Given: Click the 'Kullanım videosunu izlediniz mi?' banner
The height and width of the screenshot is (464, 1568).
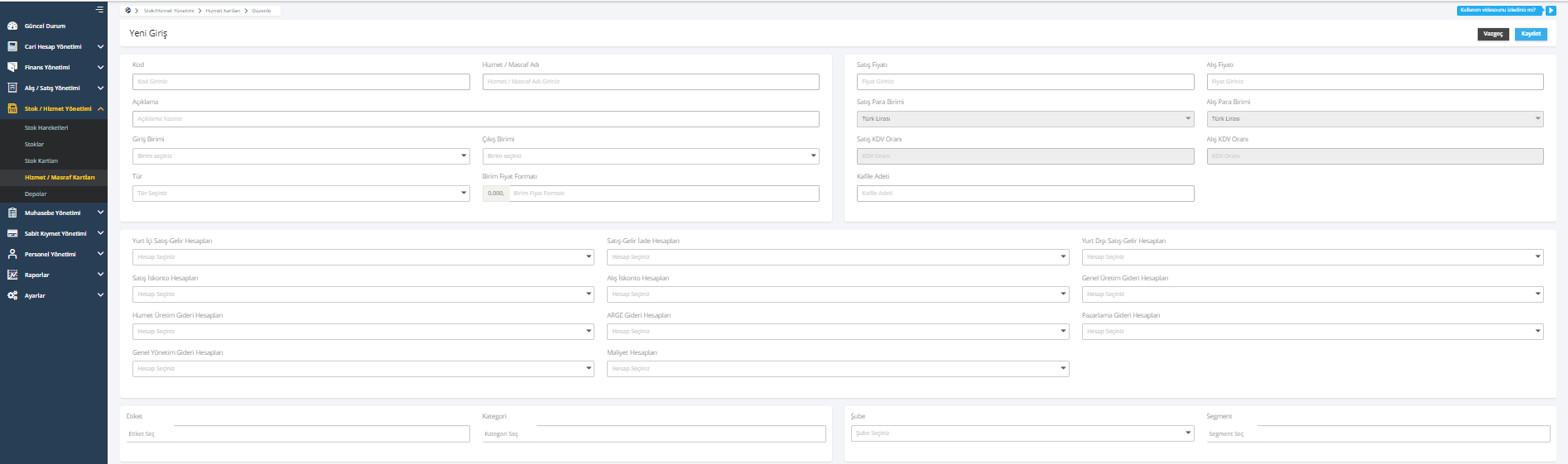Looking at the screenshot, I should pyautogui.click(x=1500, y=11).
